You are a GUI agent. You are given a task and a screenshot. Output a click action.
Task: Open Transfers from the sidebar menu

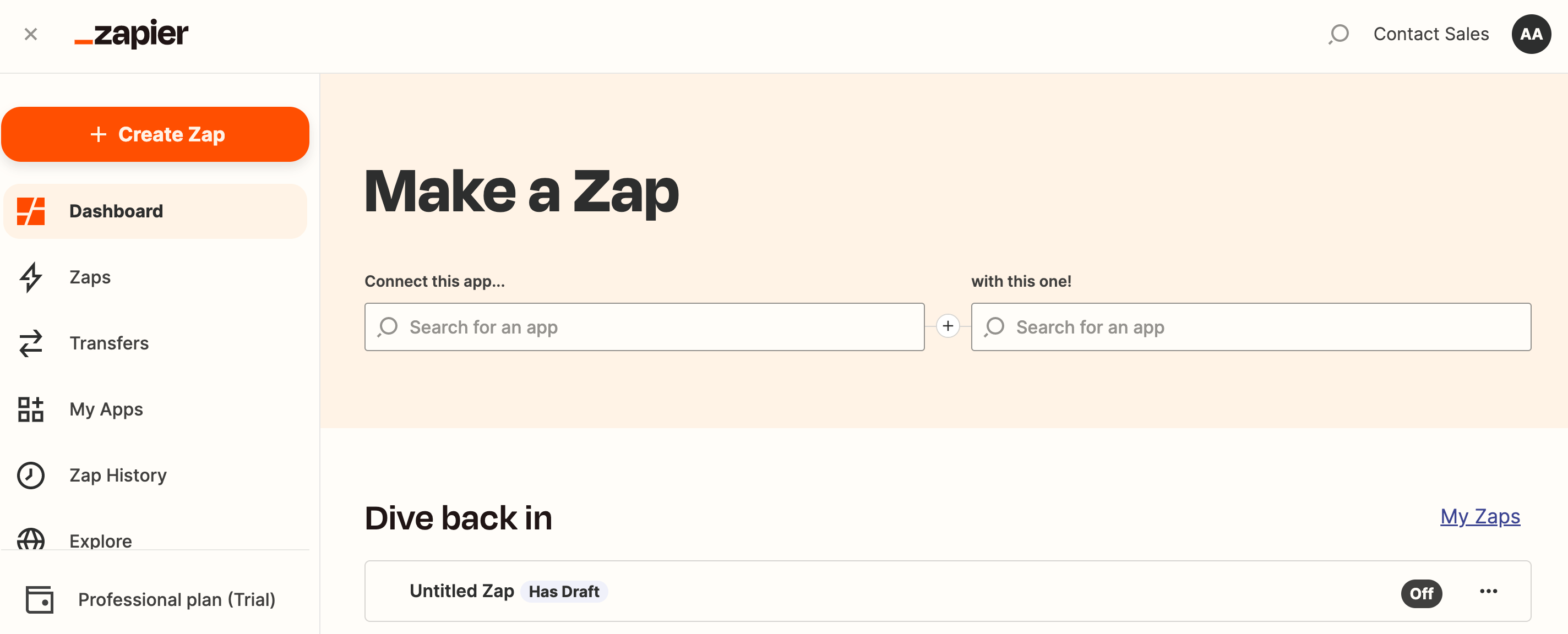click(109, 343)
